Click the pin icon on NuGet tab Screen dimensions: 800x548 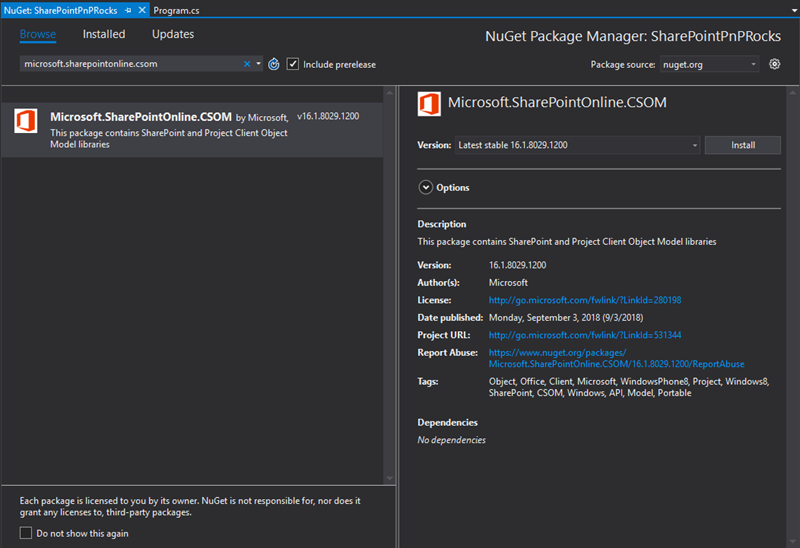(128, 10)
